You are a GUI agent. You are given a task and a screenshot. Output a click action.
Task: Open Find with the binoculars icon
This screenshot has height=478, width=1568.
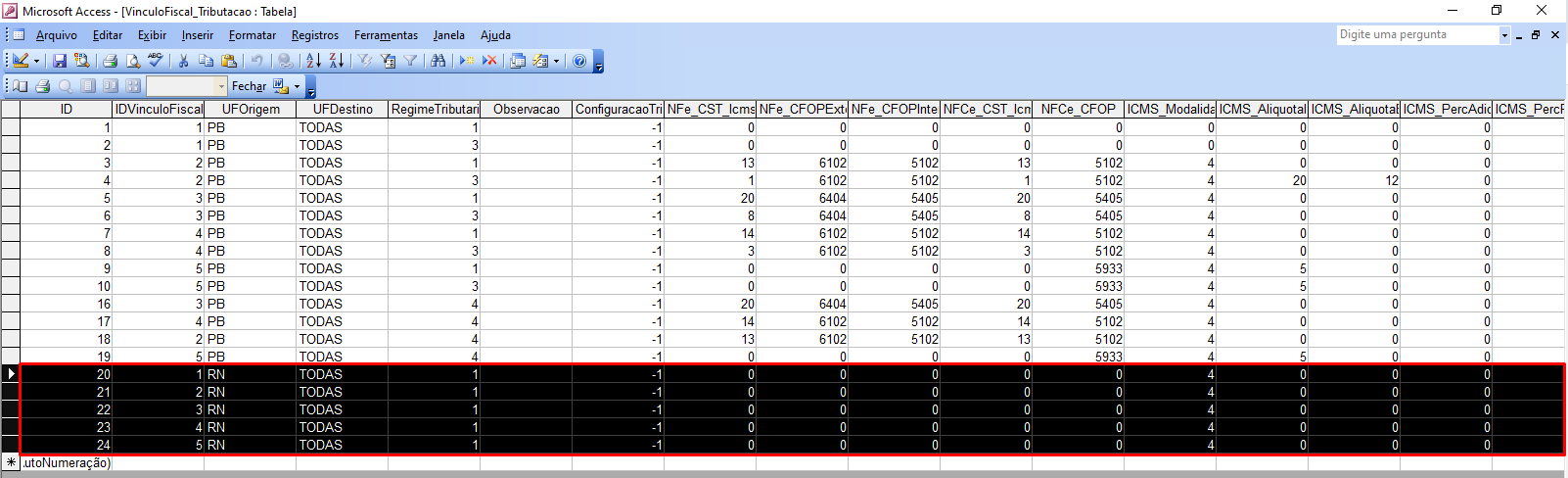coord(438,61)
